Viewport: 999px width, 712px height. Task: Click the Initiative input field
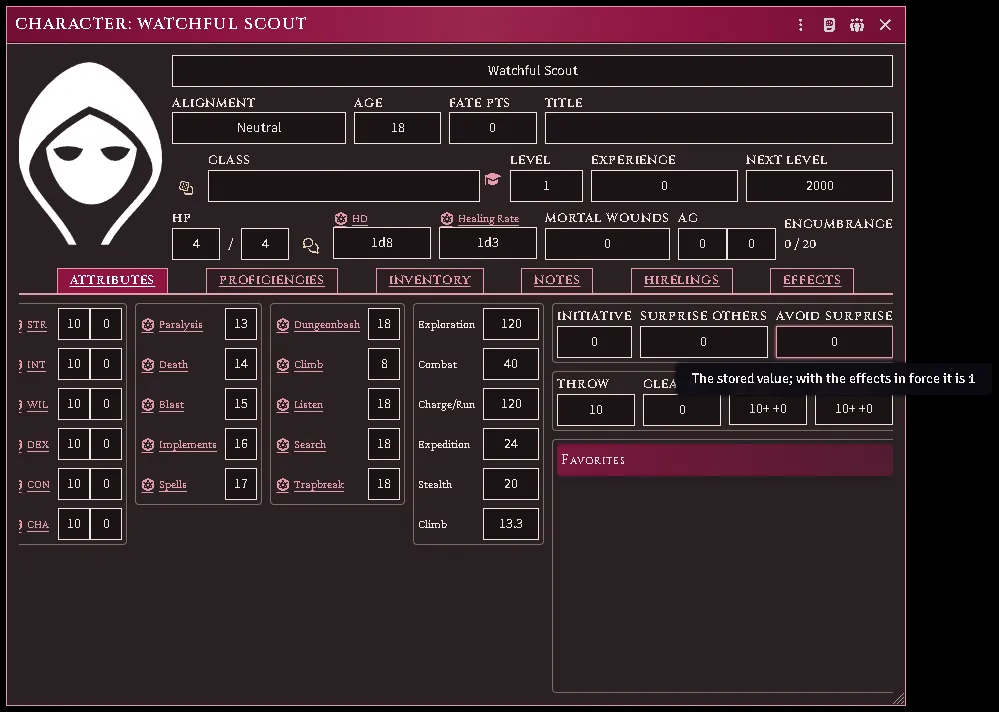[x=594, y=342]
